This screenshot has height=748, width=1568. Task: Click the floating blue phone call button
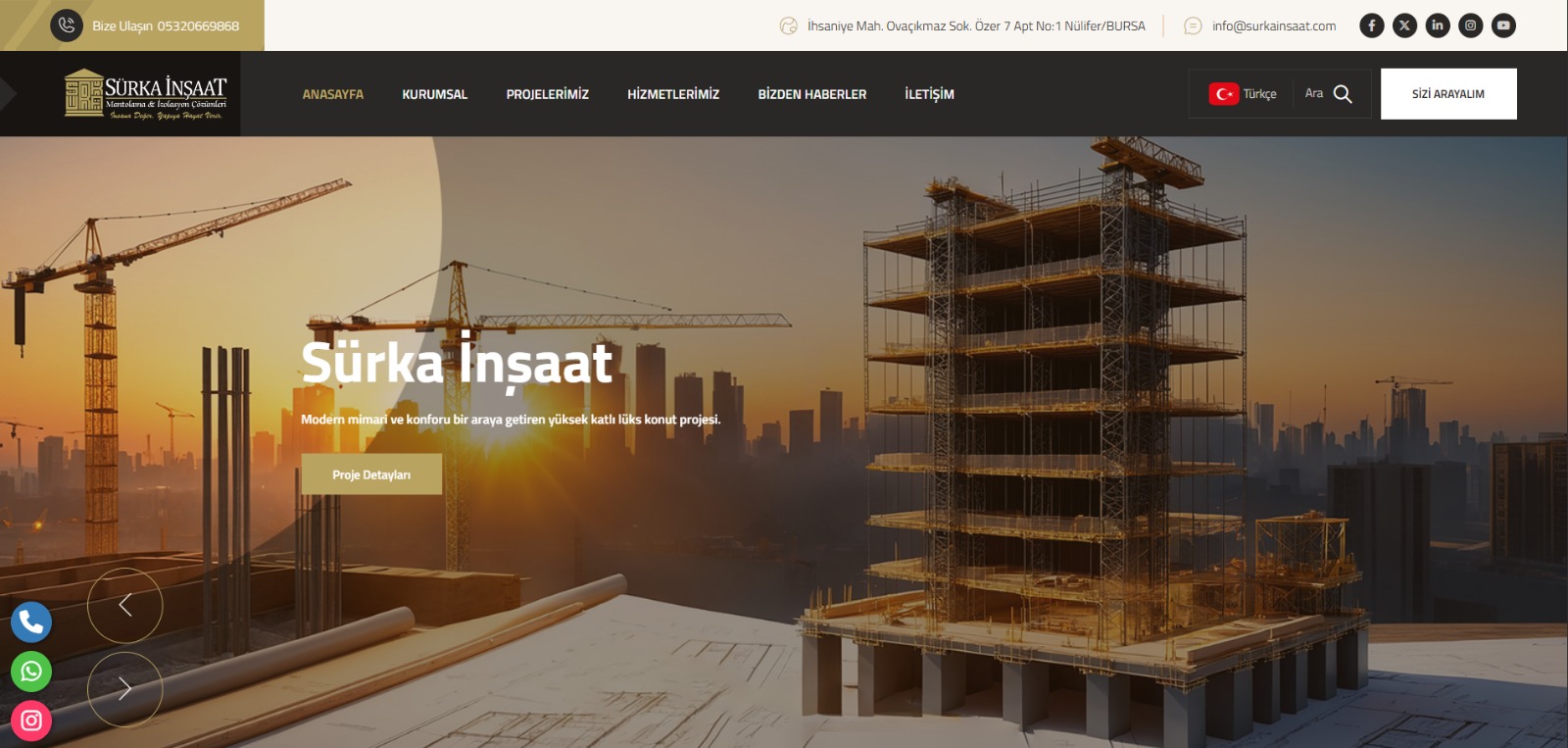coord(31,622)
